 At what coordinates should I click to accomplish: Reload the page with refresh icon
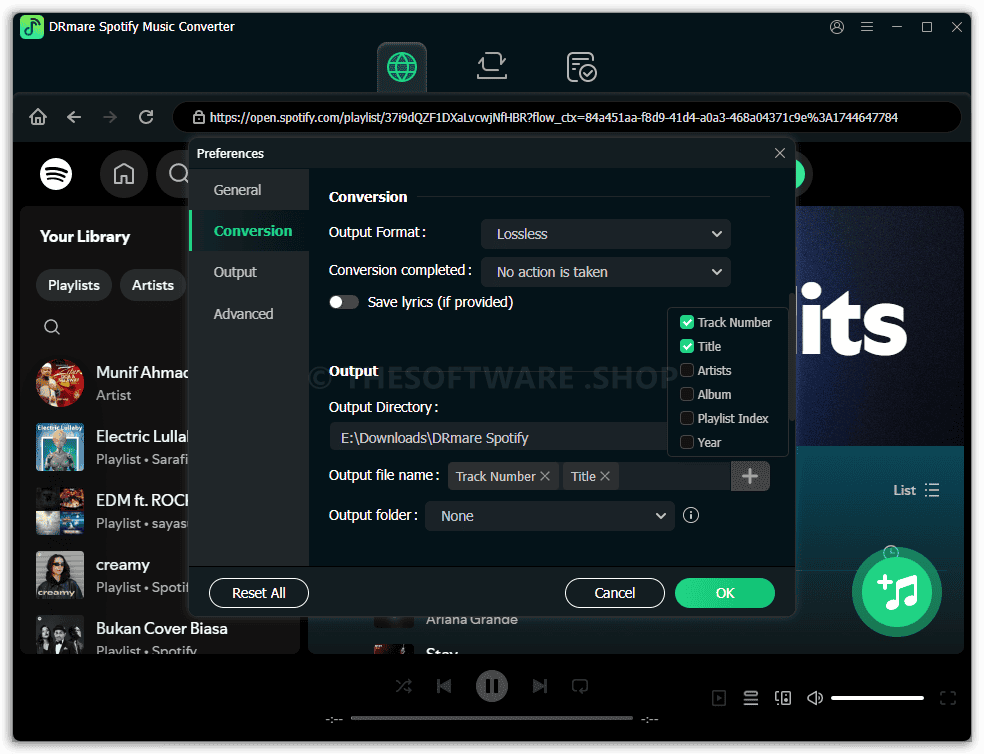point(146,117)
